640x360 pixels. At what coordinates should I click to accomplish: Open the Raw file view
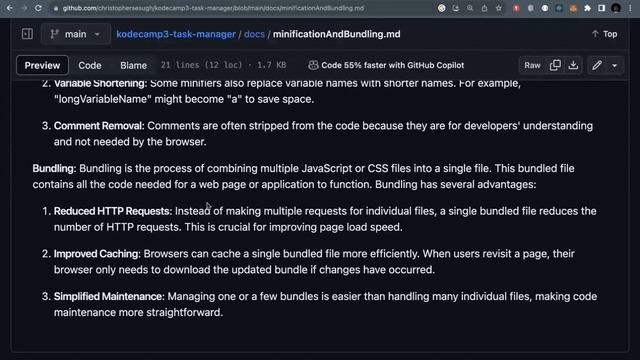coord(532,65)
